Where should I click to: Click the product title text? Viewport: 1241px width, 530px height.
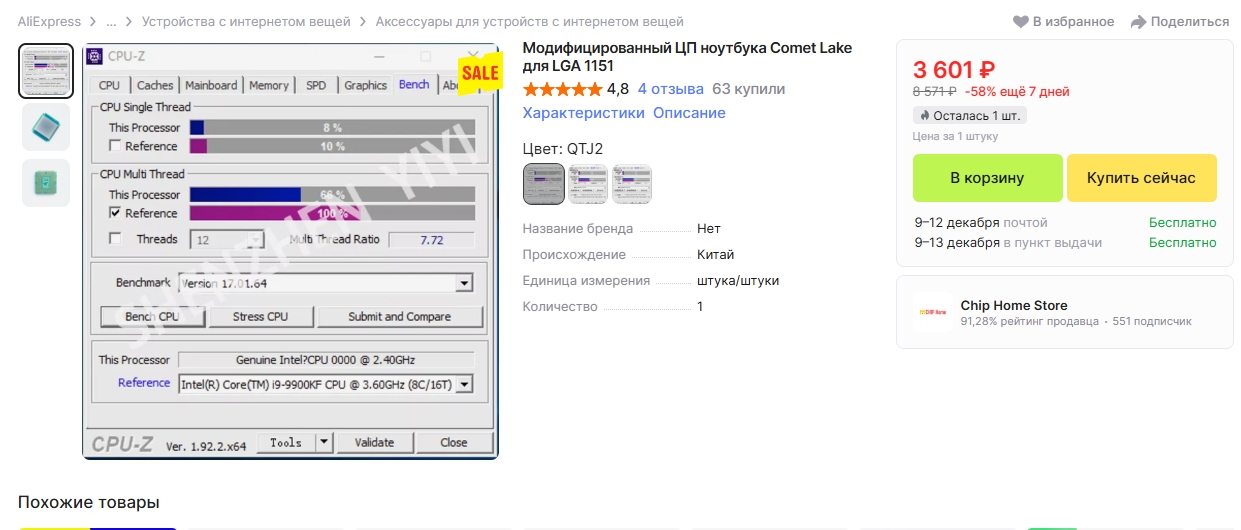[688, 56]
